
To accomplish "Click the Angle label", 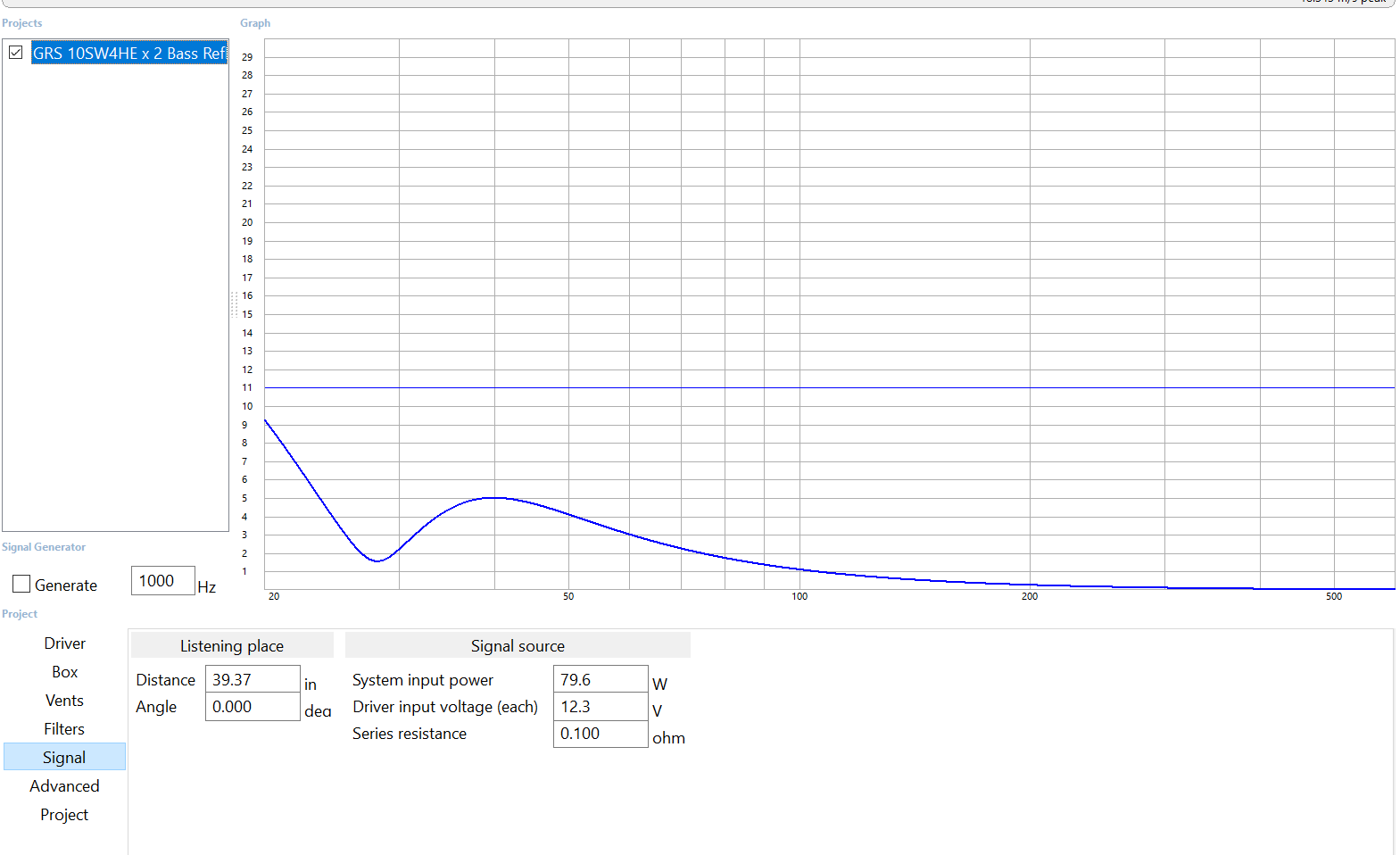I will [x=156, y=707].
